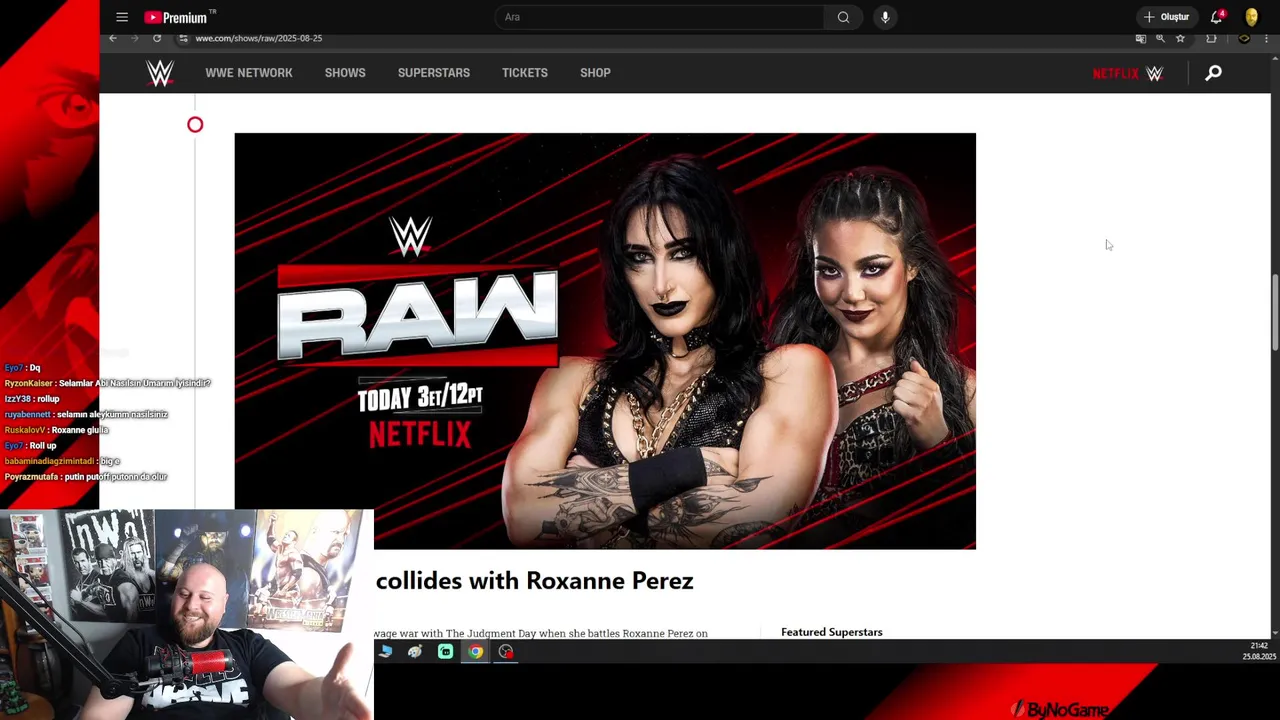Open Chrome profile icon in toolbar
Screen dimensions: 1280x720
pos(1244,38)
